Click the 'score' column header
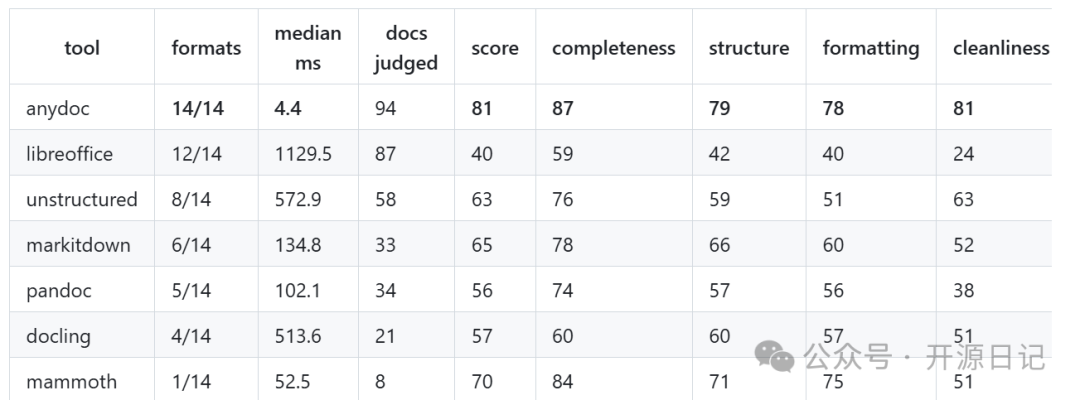This screenshot has height=400, width=1080. pos(495,48)
